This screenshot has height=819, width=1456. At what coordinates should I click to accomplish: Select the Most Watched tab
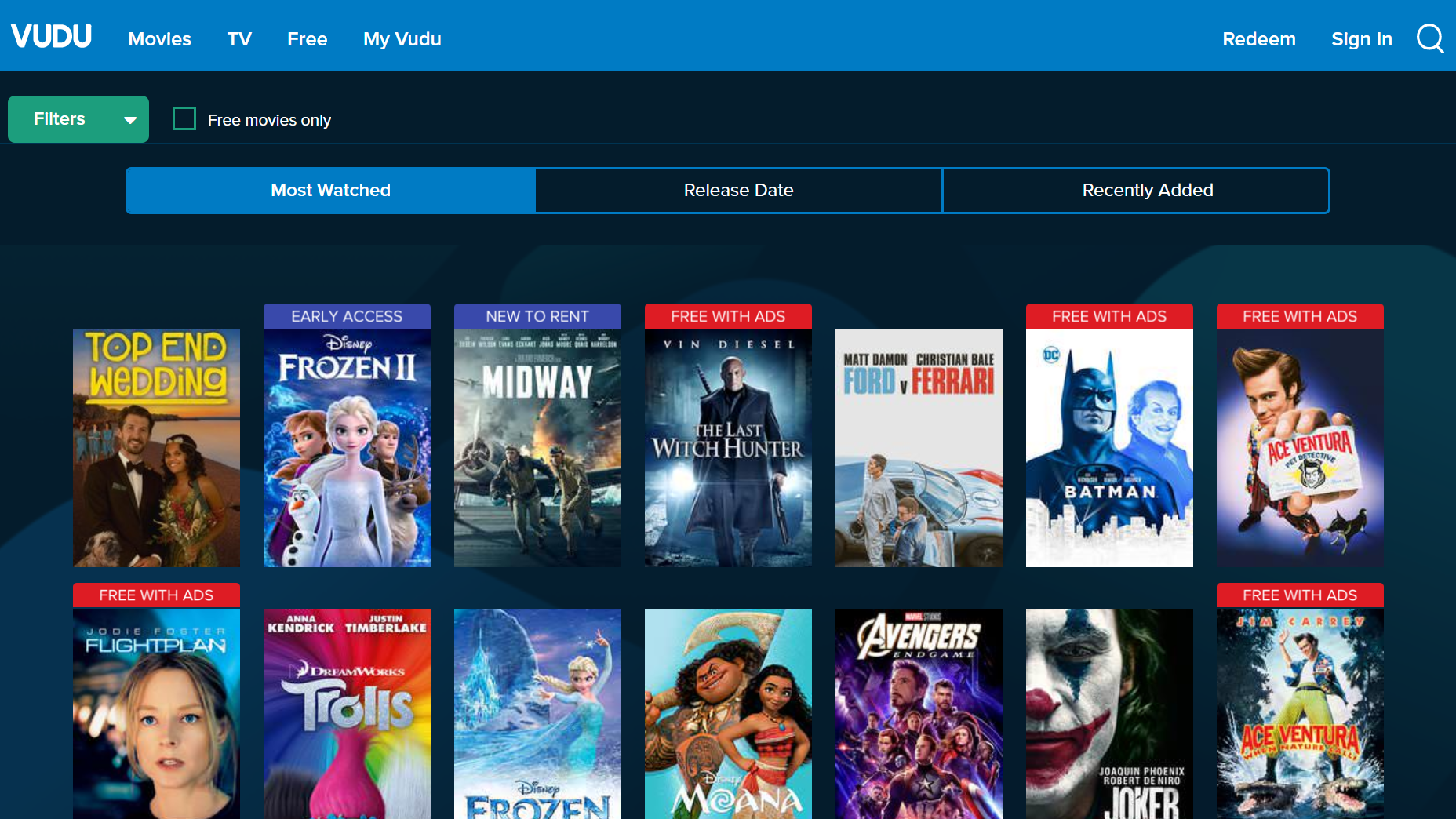[x=329, y=190]
